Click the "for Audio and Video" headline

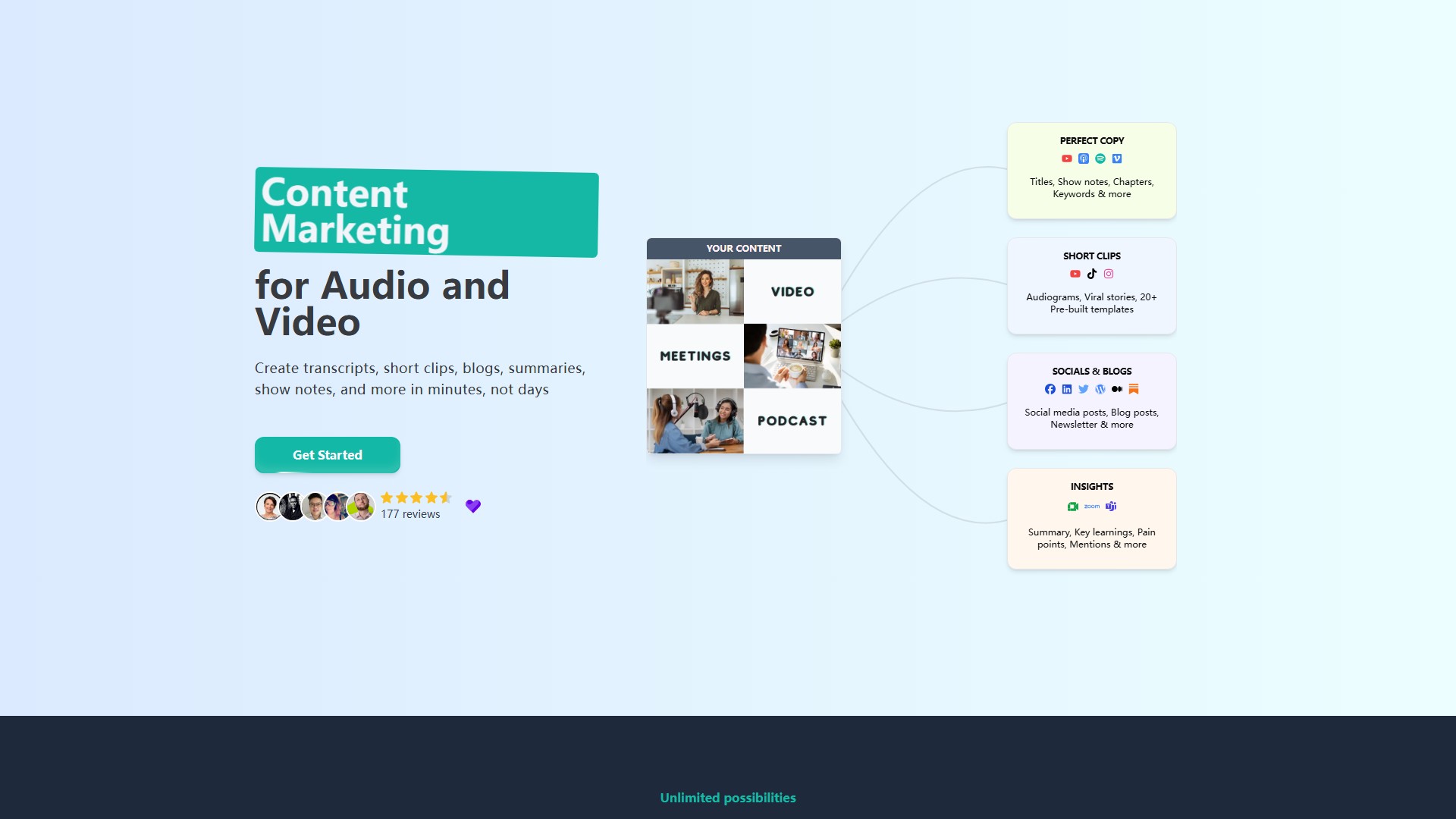point(382,303)
